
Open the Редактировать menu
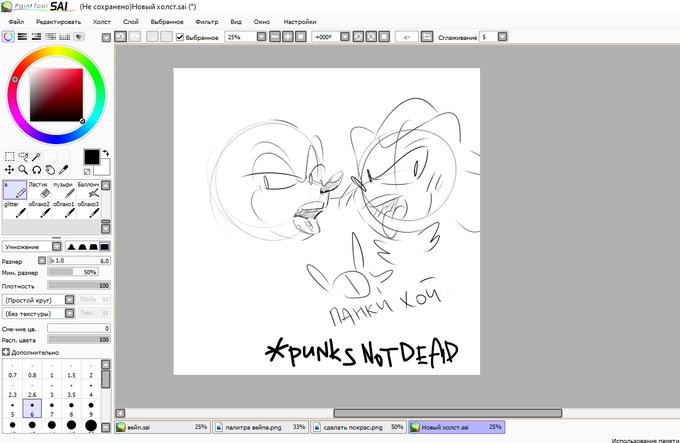pyautogui.click(x=59, y=22)
